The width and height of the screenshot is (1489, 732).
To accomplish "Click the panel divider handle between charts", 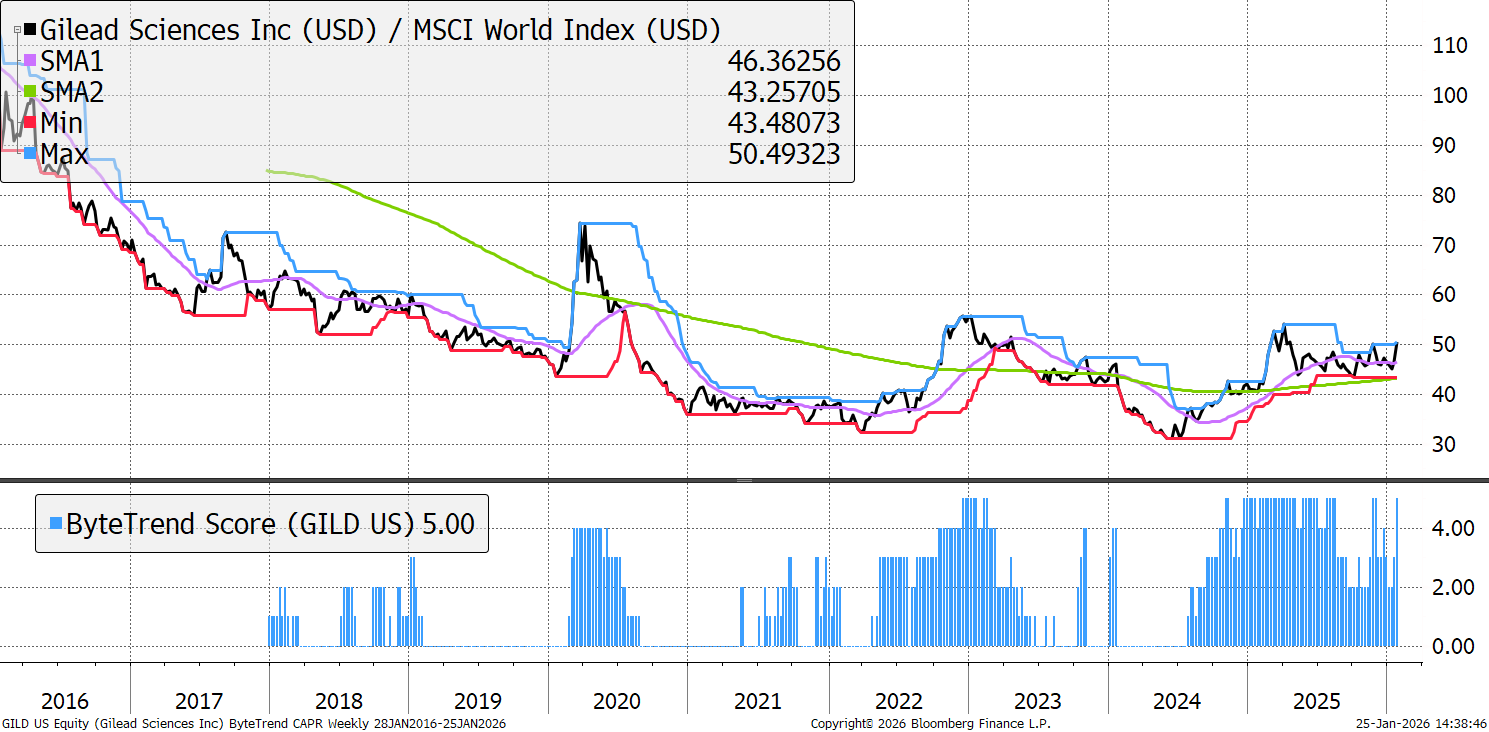I will point(743,481).
